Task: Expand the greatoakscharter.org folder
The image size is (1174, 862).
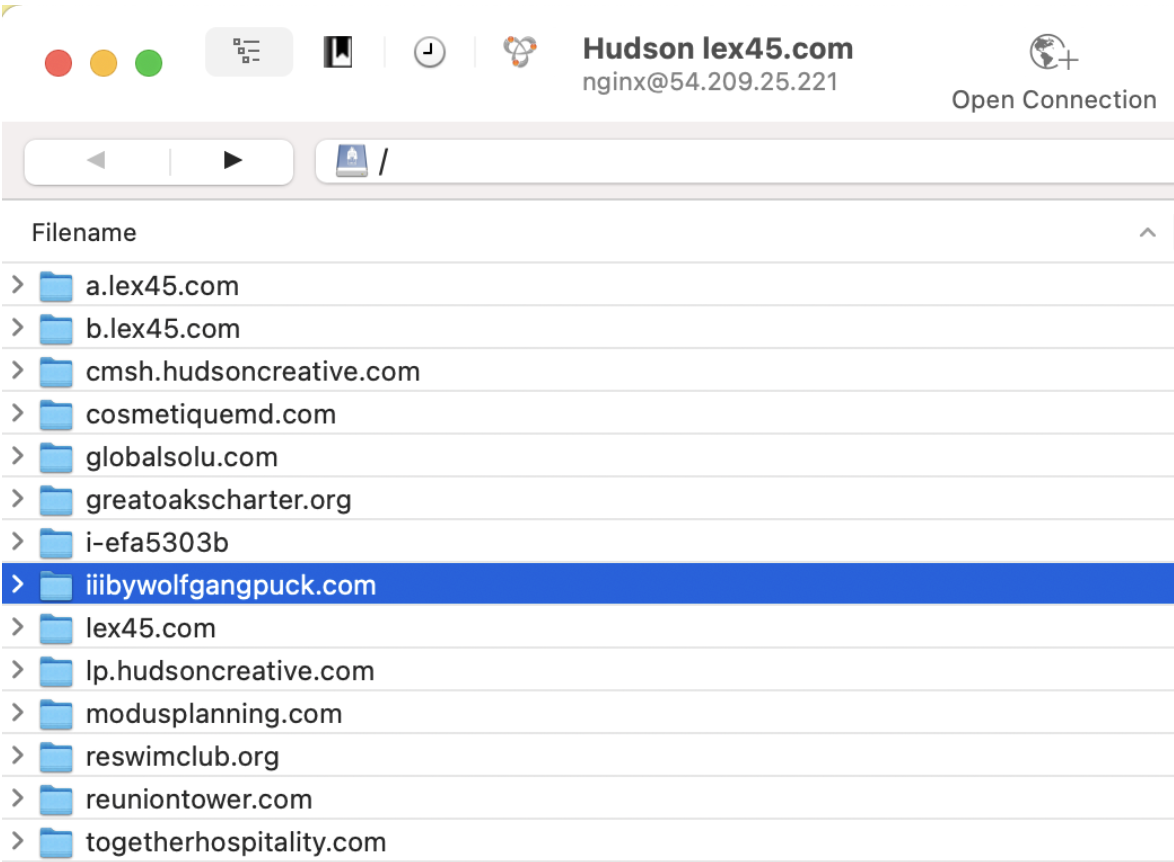Action: [x=18, y=498]
